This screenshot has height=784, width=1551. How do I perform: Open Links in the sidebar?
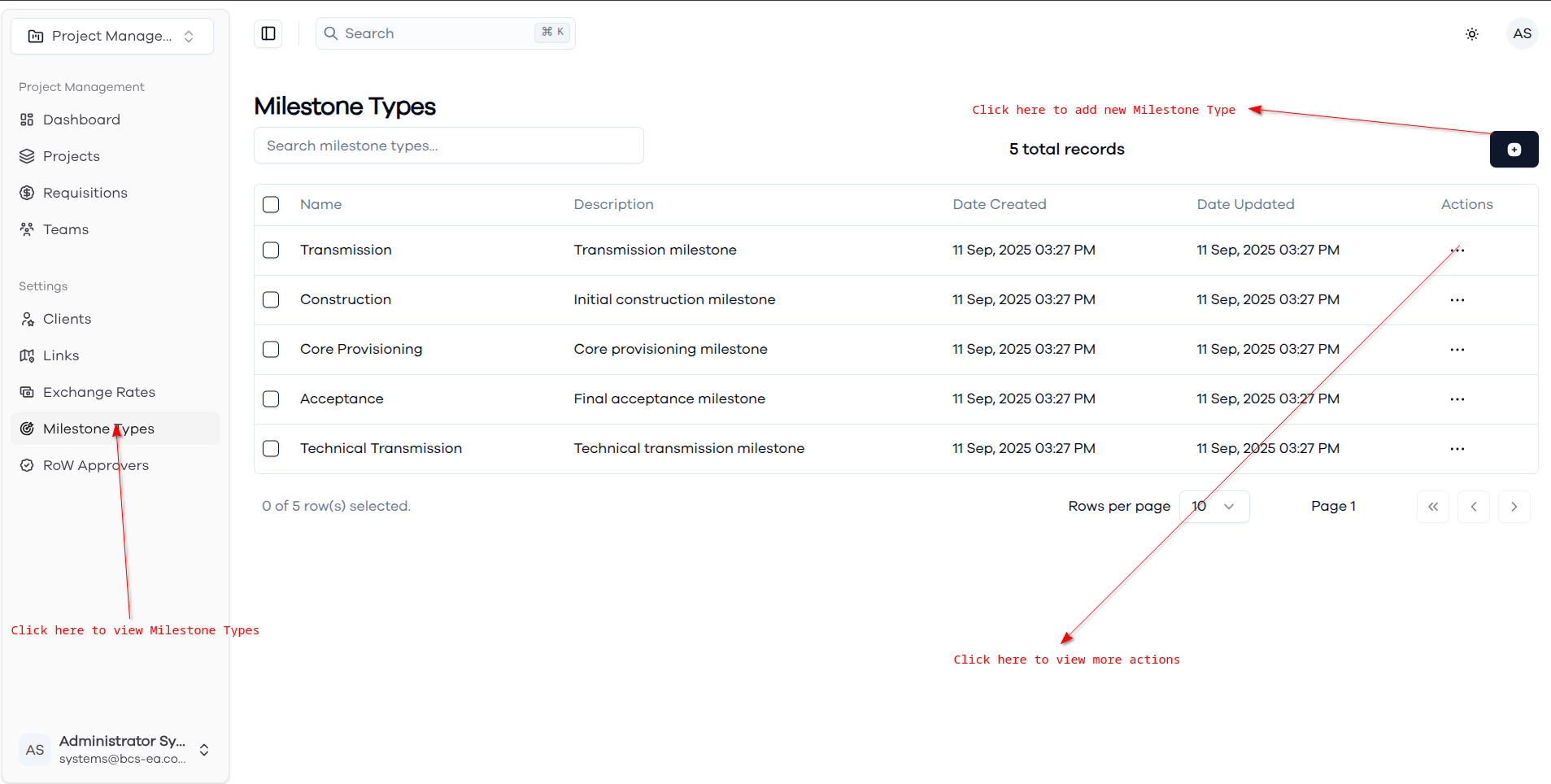click(x=115, y=355)
